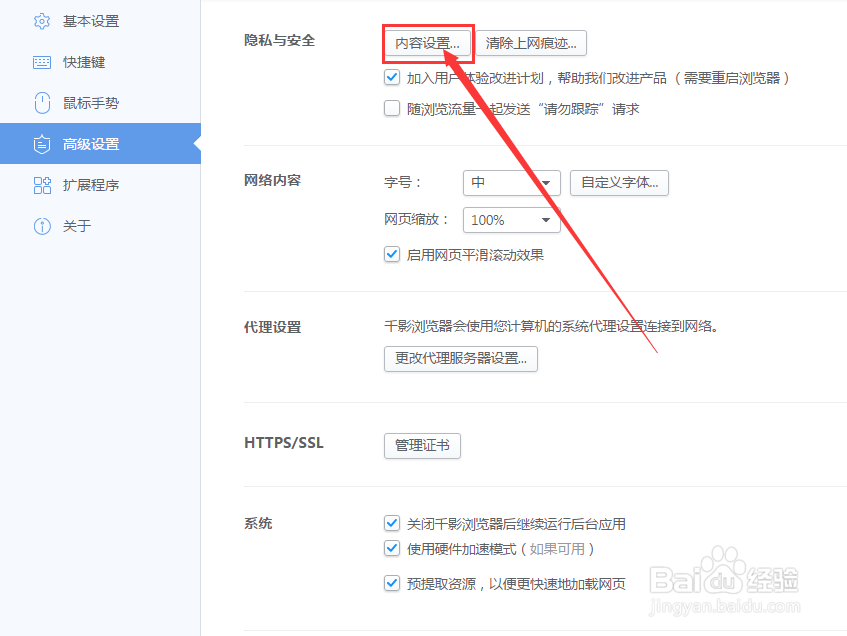Expand the 网页缩放 100% dropdown
Screen dimensions: 847x636
tap(511, 220)
